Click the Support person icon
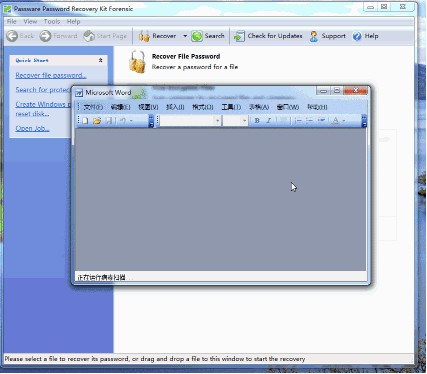This screenshot has width=427, height=374. point(313,36)
